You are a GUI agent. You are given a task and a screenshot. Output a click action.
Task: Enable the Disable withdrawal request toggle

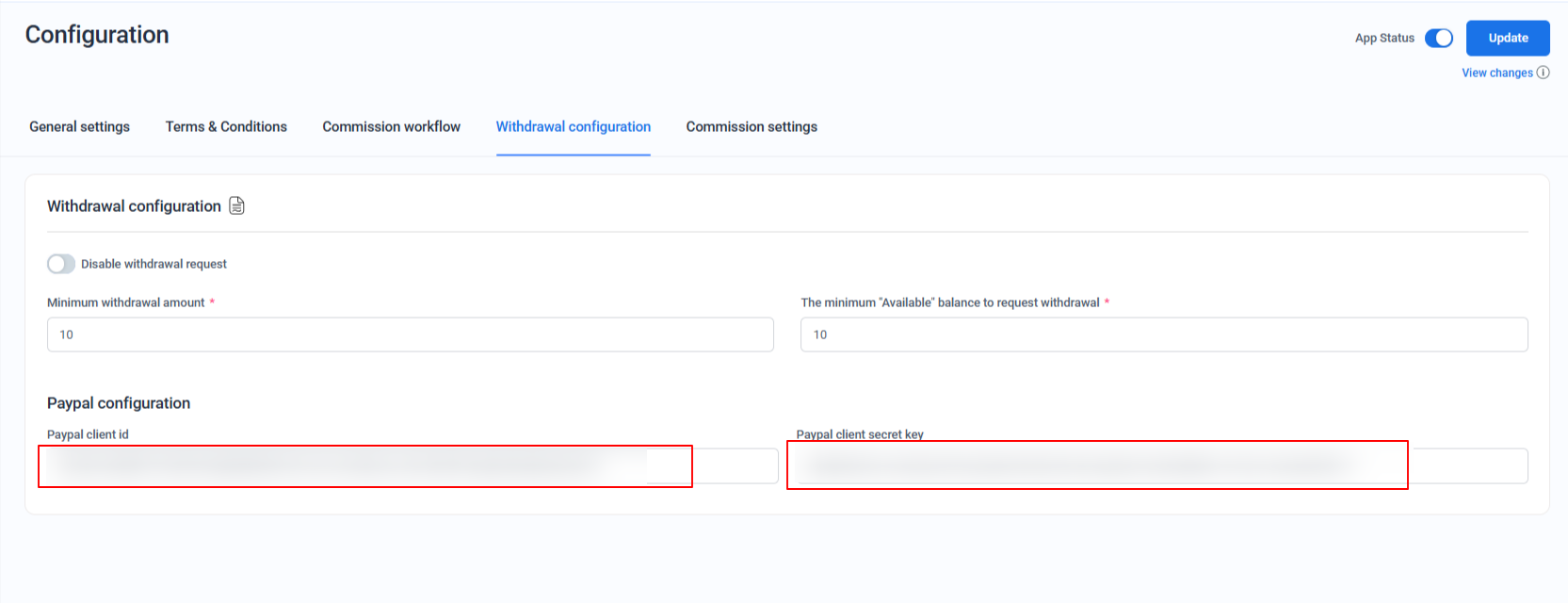pyautogui.click(x=61, y=264)
